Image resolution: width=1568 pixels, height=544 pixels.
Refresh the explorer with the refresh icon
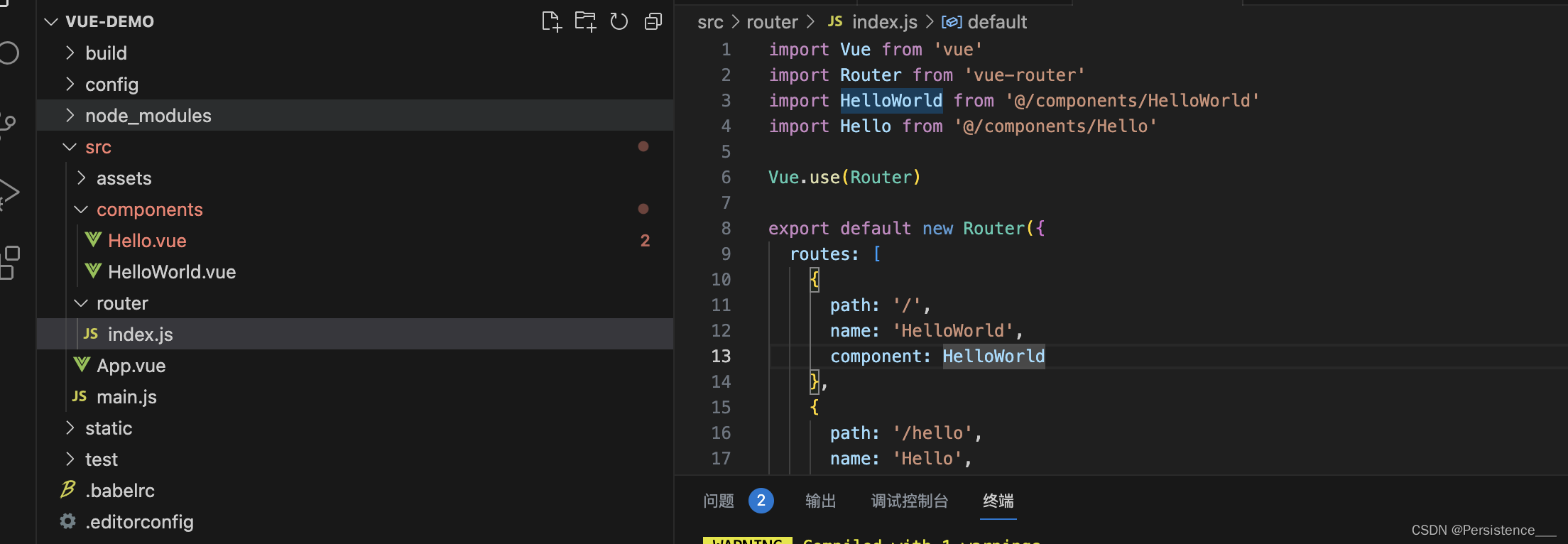(x=619, y=21)
